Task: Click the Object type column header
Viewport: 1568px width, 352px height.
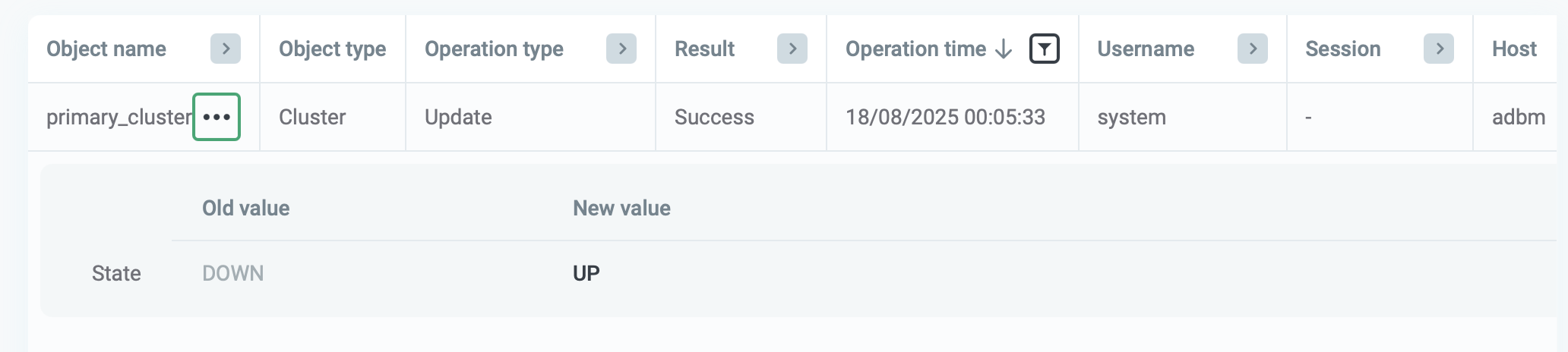Action: click(x=332, y=49)
